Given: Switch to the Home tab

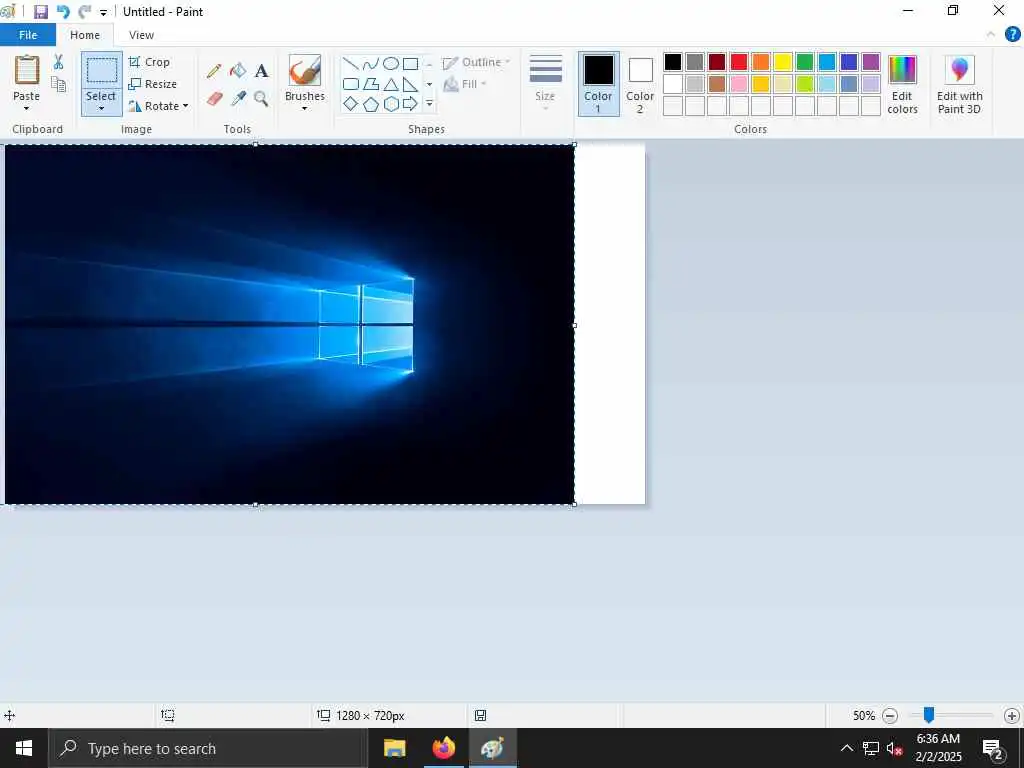Looking at the screenshot, I should (85, 35).
